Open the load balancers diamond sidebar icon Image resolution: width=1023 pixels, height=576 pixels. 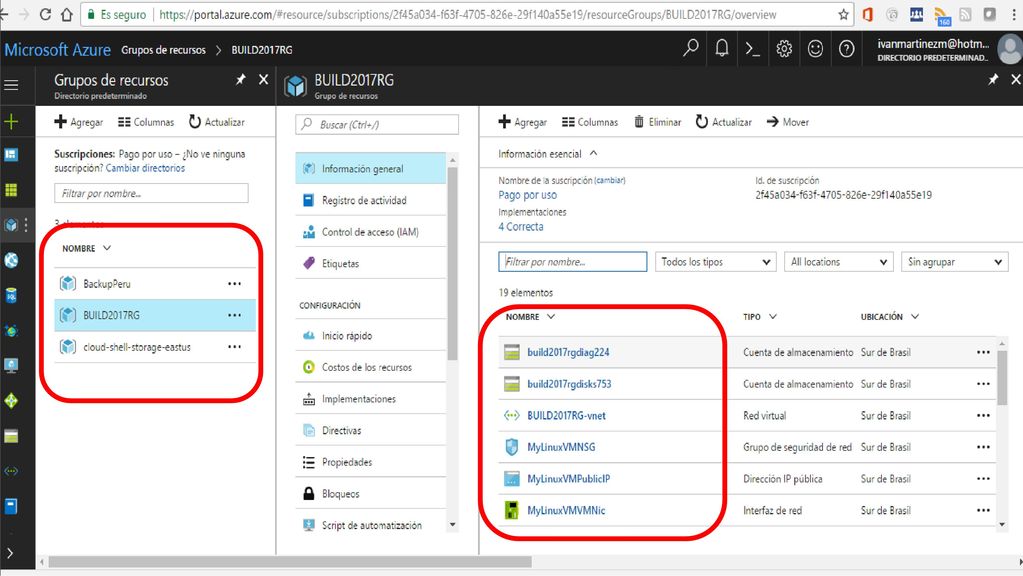click(11, 401)
